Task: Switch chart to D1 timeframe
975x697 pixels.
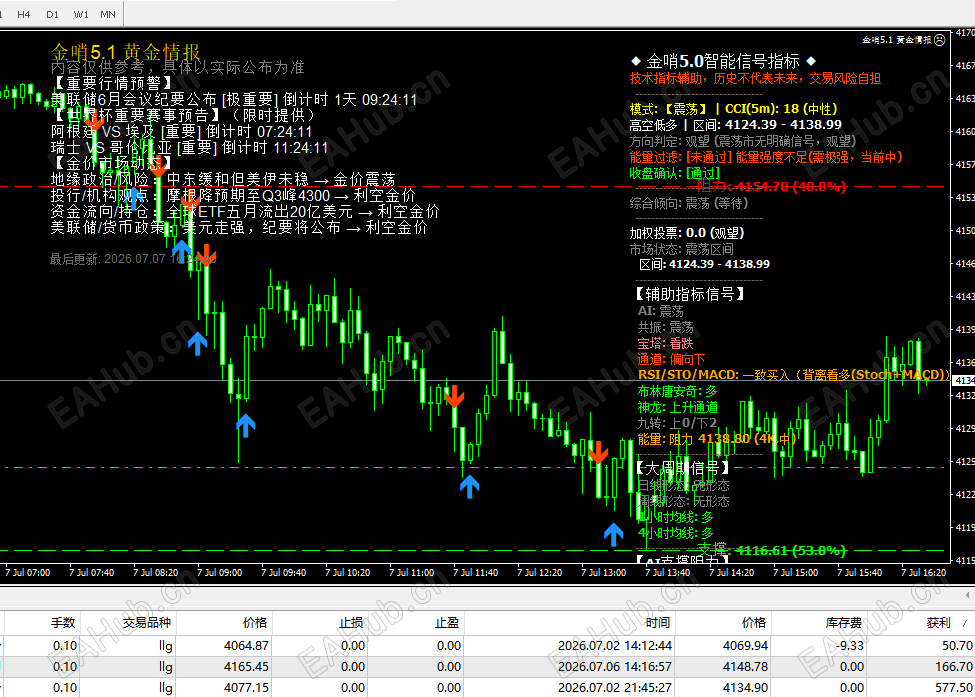Action: pos(52,14)
